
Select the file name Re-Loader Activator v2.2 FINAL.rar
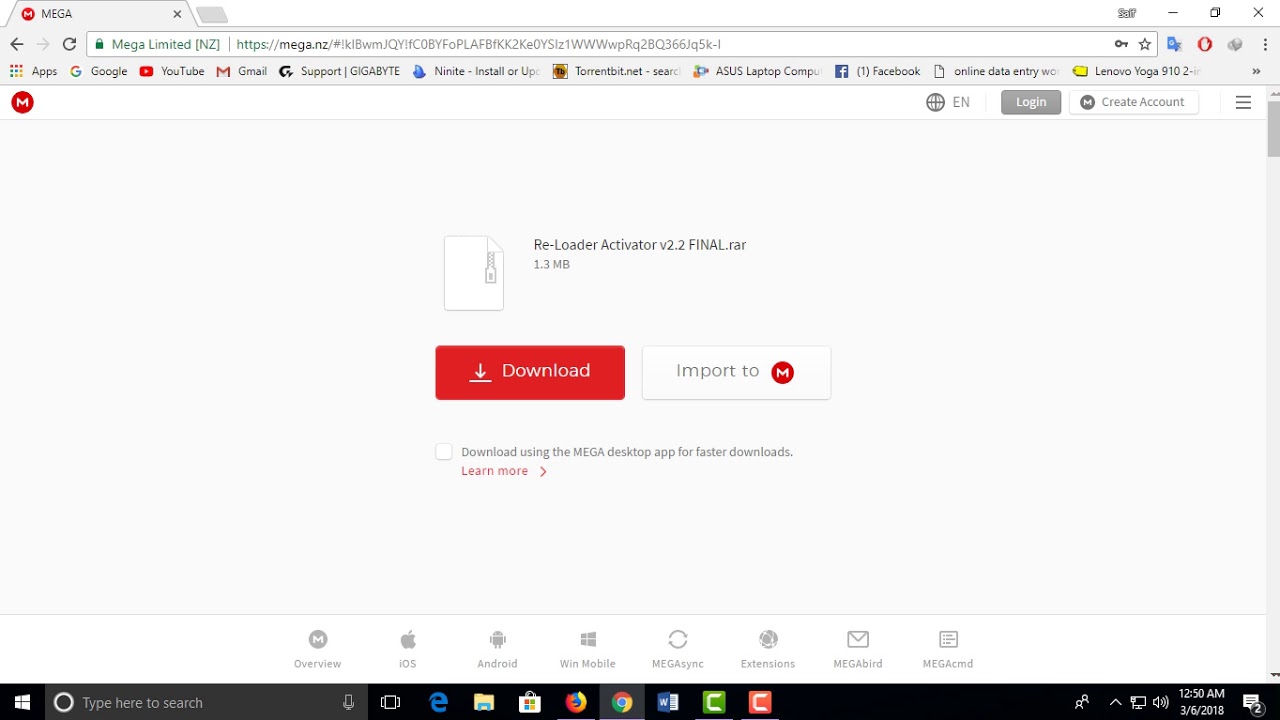click(640, 245)
